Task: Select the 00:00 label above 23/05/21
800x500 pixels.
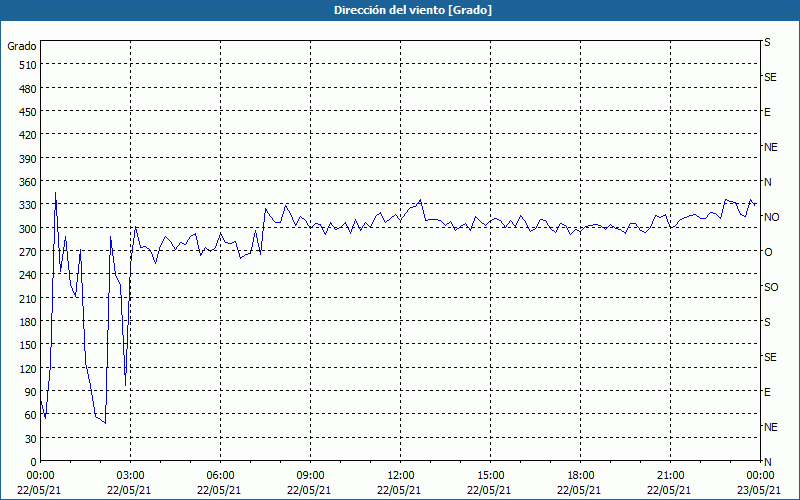Action: (x=760, y=476)
